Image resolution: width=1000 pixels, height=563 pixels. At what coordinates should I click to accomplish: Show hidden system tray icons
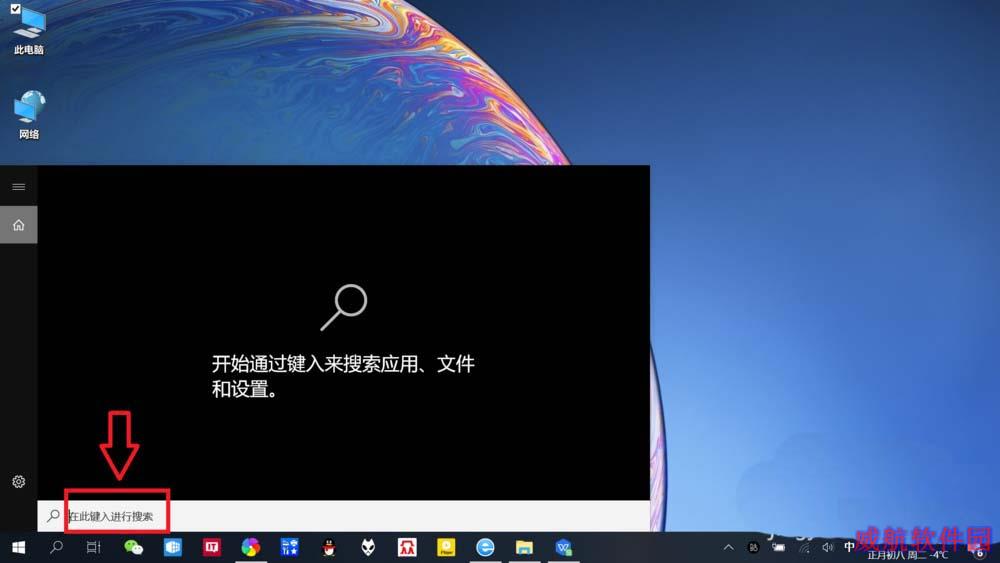click(728, 547)
